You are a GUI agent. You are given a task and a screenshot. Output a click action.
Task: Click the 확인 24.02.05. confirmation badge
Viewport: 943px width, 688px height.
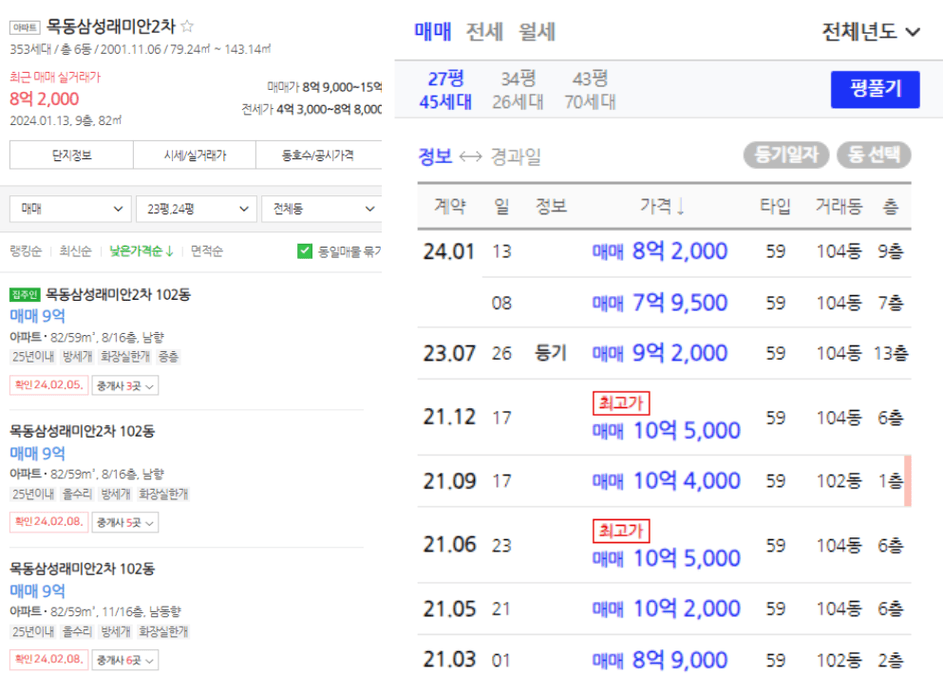pos(49,385)
